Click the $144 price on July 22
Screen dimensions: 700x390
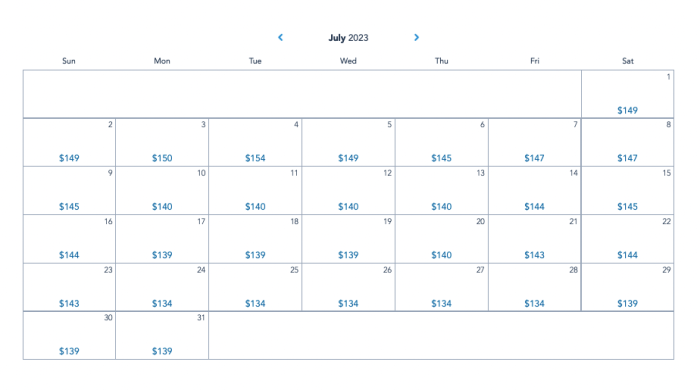coord(627,255)
